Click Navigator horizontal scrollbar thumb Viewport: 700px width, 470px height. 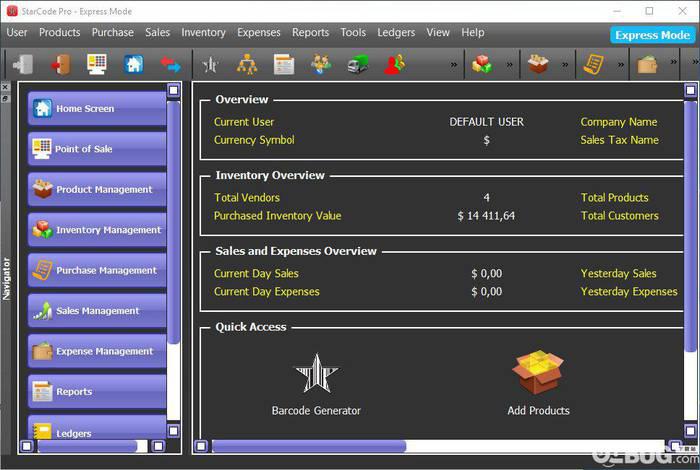pos(88,446)
